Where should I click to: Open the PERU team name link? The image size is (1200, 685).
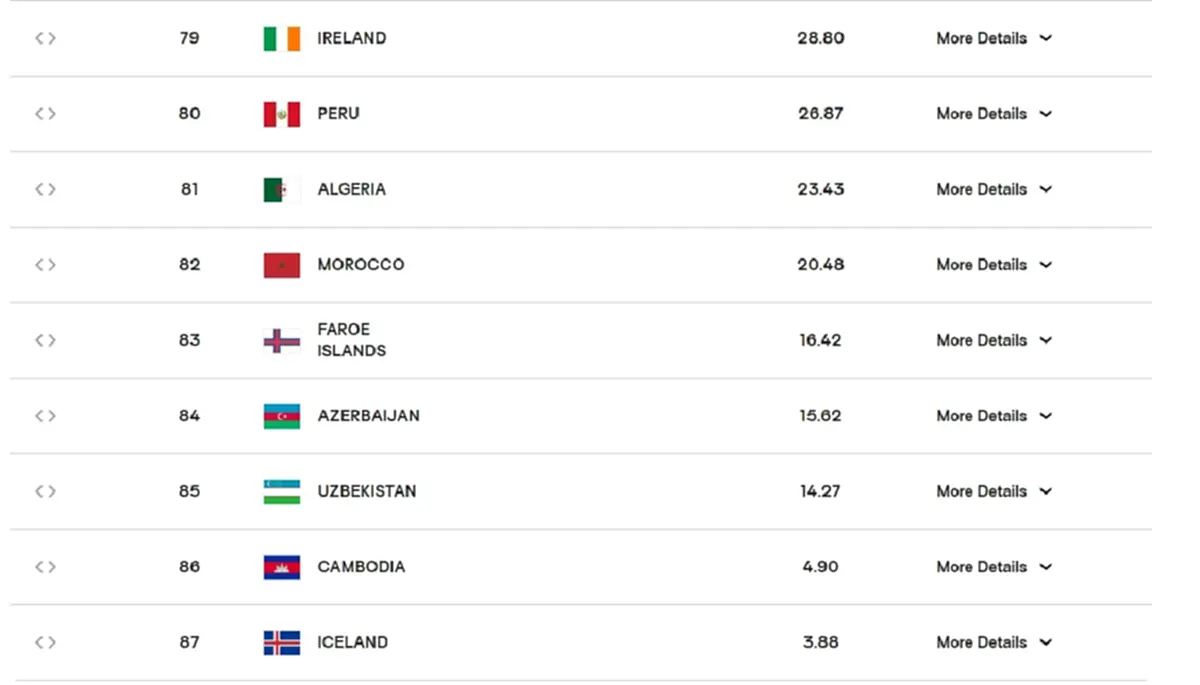pos(338,114)
